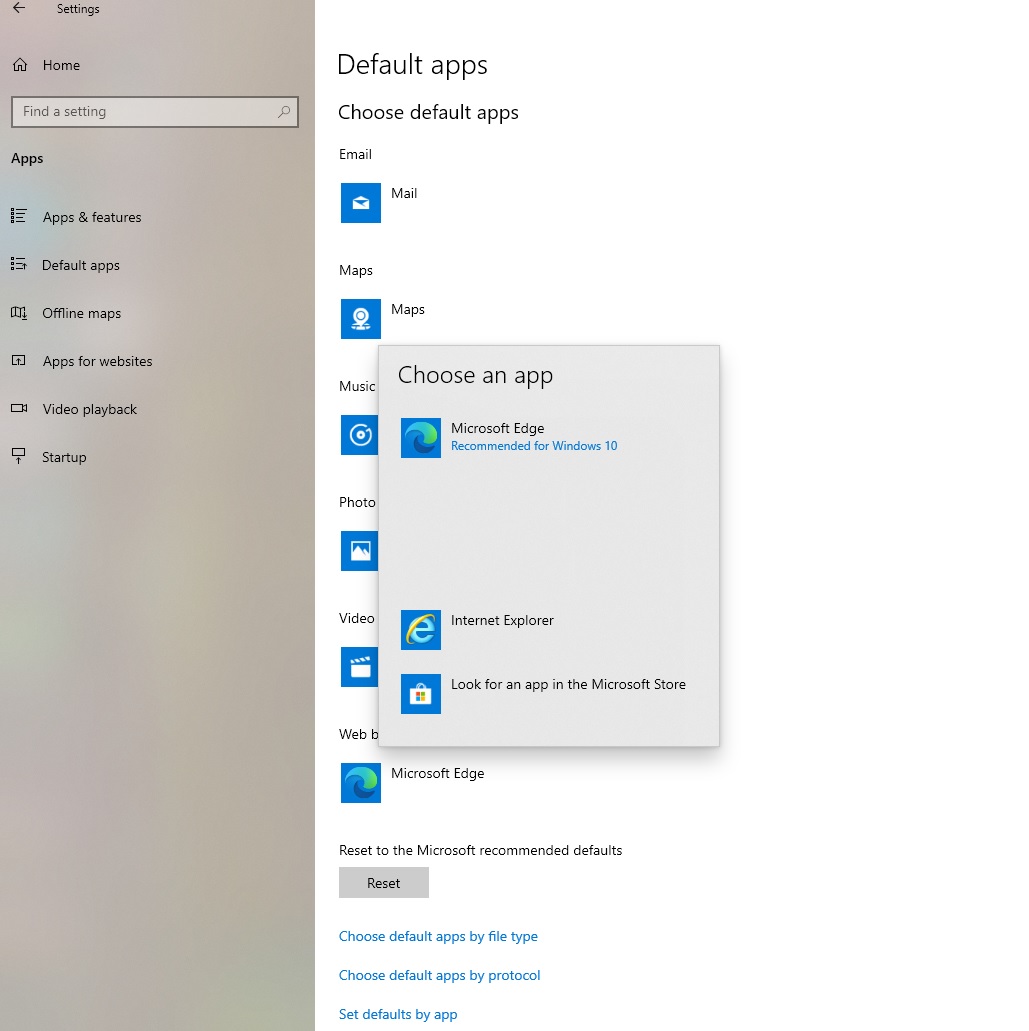Open Offline maps settings
This screenshot has height=1031, width=1029.
point(82,313)
